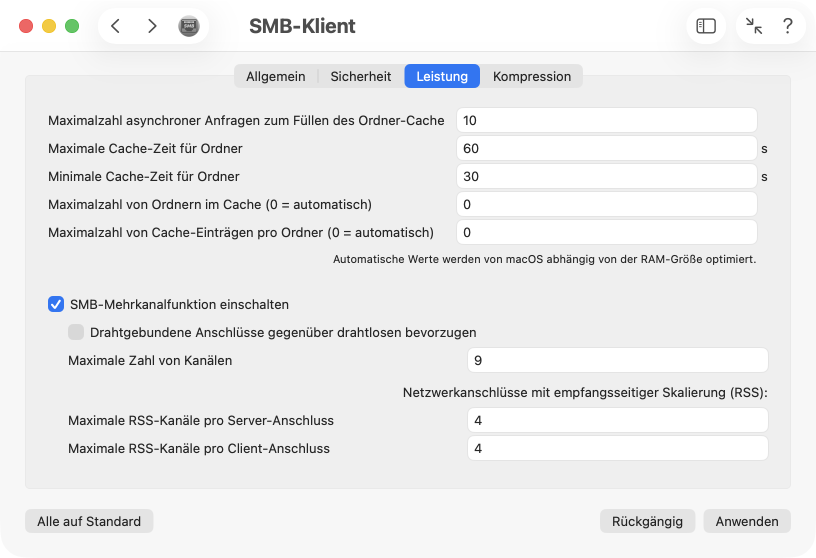Click the SMB drive icon in toolbar
The image size is (816, 558).
189,26
